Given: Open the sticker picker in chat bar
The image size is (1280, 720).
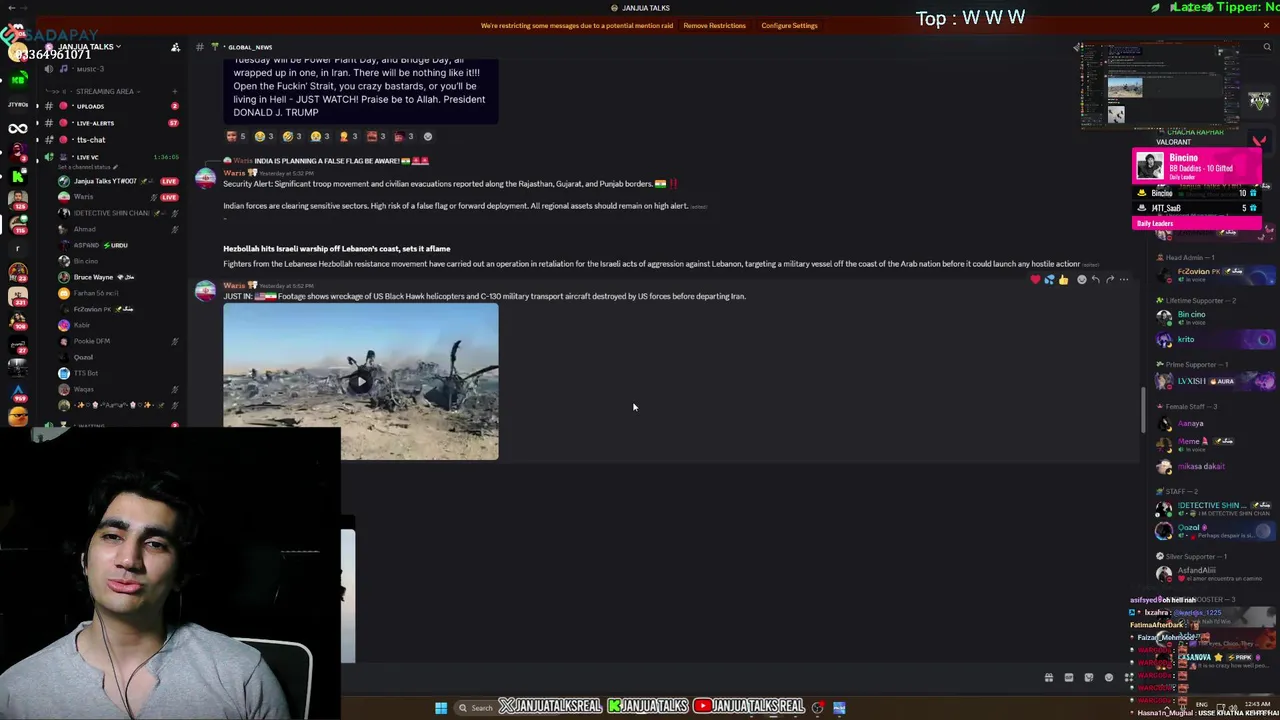Looking at the screenshot, I should pos(1089,678).
